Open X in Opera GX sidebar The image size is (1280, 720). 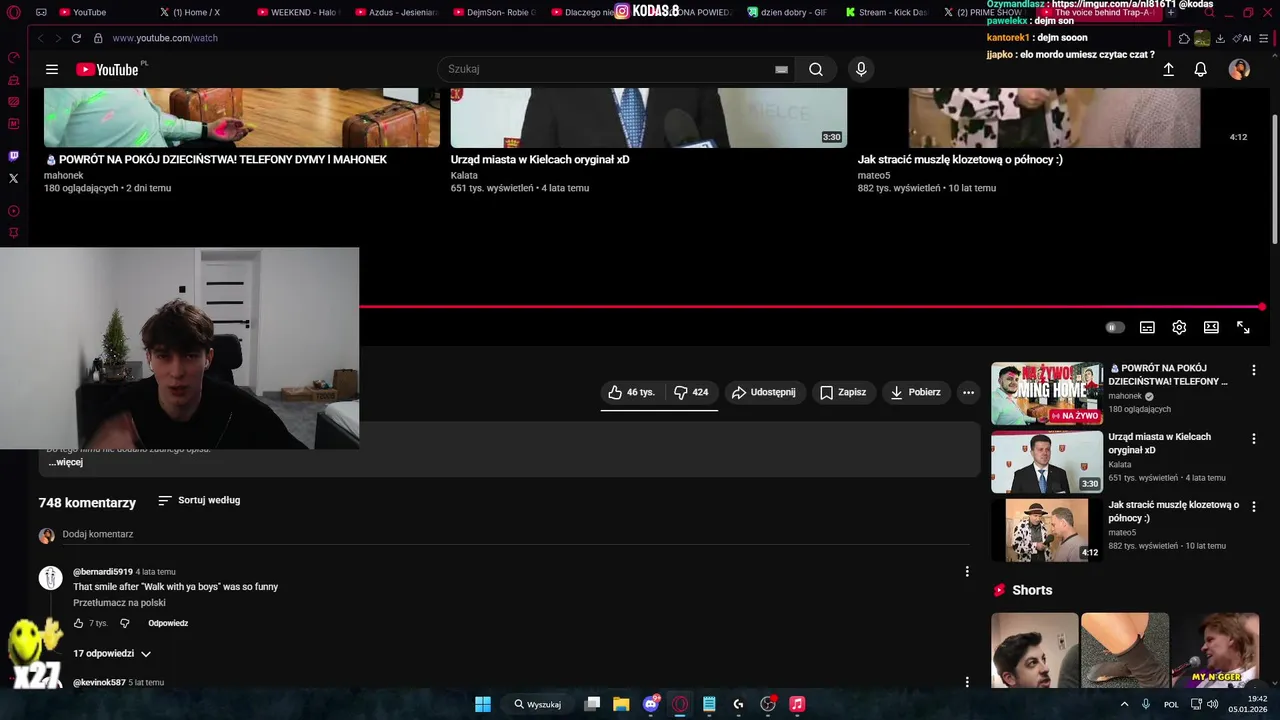(13, 178)
